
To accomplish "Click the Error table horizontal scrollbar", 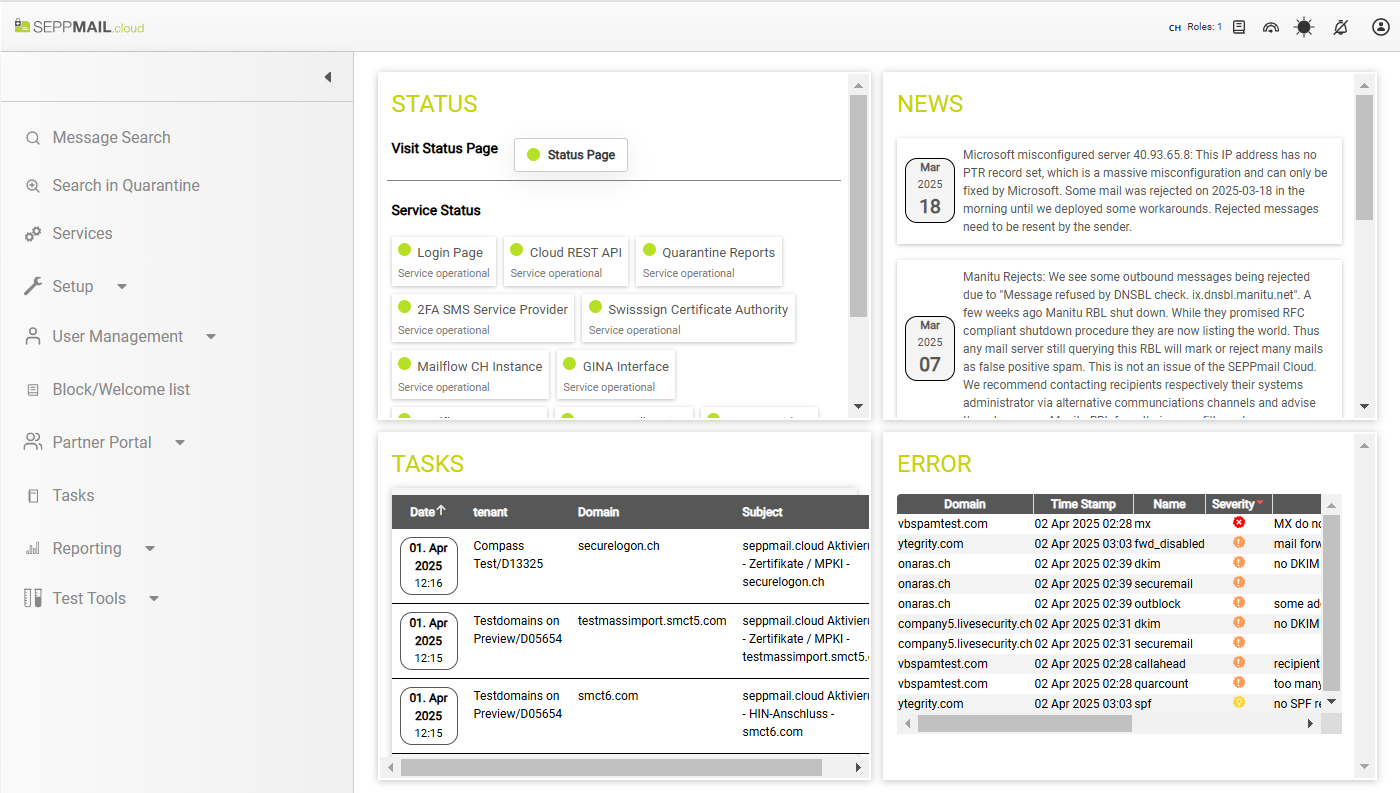I will [1025, 723].
